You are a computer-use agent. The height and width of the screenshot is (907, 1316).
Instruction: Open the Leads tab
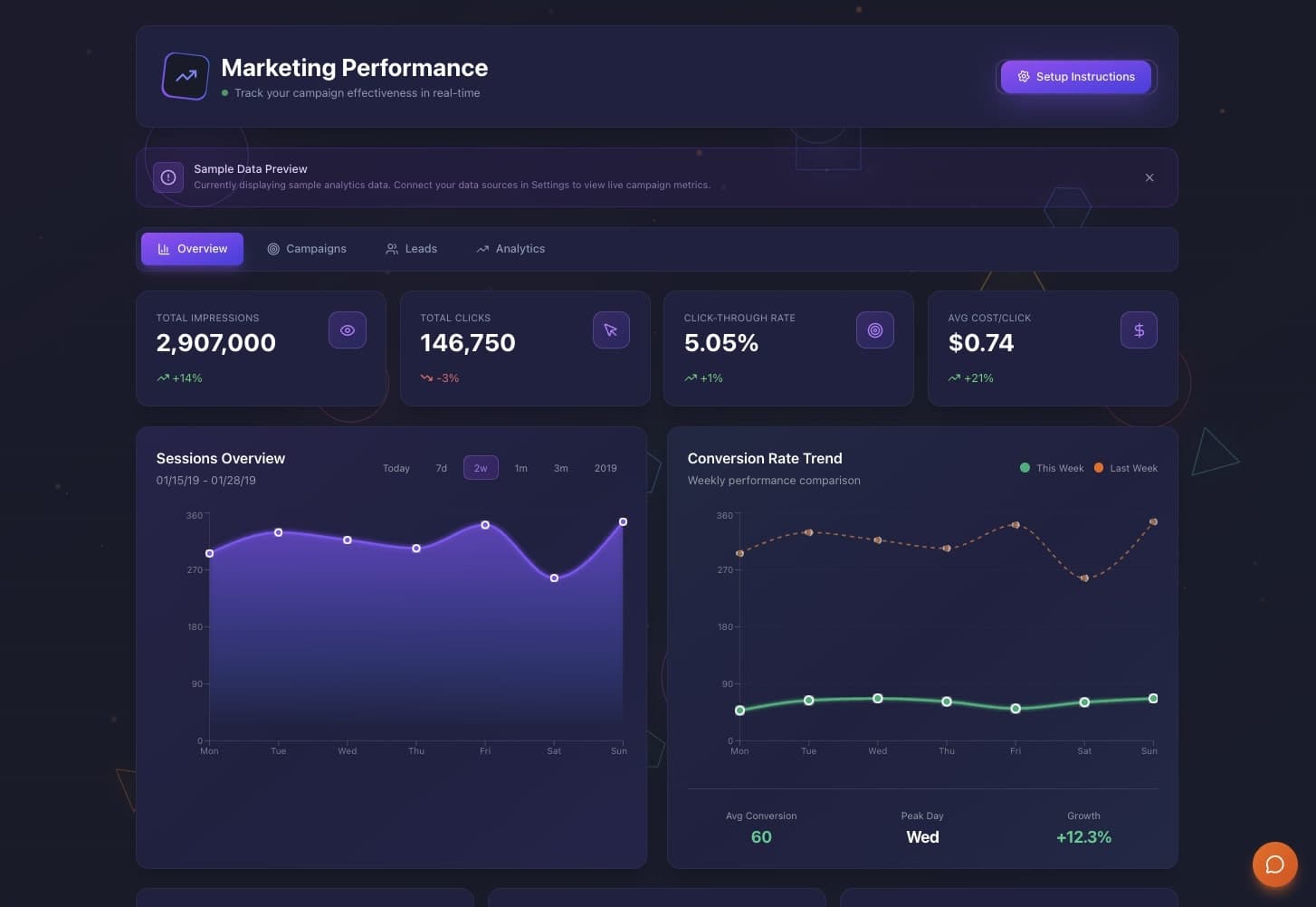(412, 249)
